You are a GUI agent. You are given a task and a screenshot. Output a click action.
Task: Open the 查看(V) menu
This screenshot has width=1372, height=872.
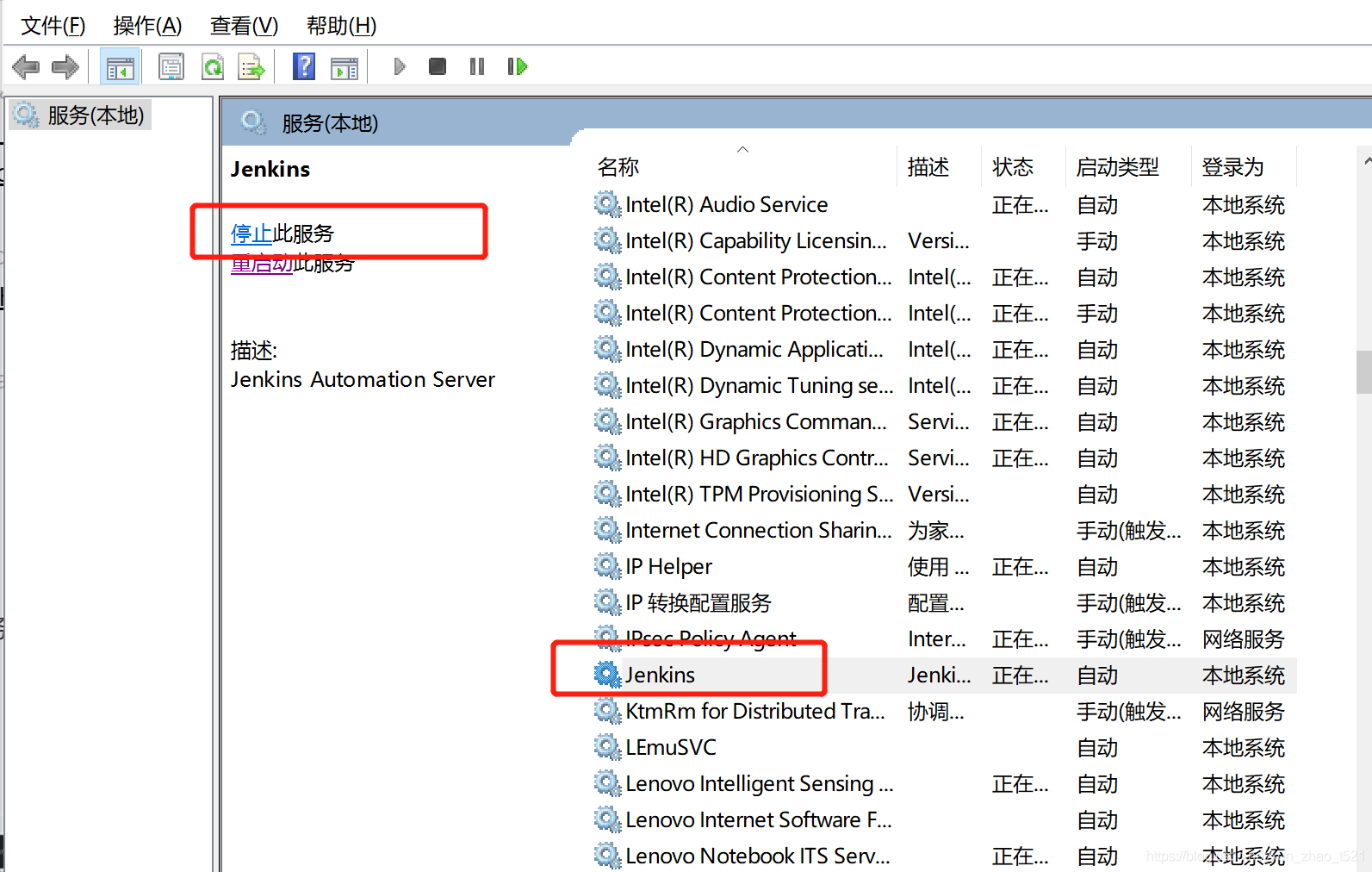(x=244, y=26)
